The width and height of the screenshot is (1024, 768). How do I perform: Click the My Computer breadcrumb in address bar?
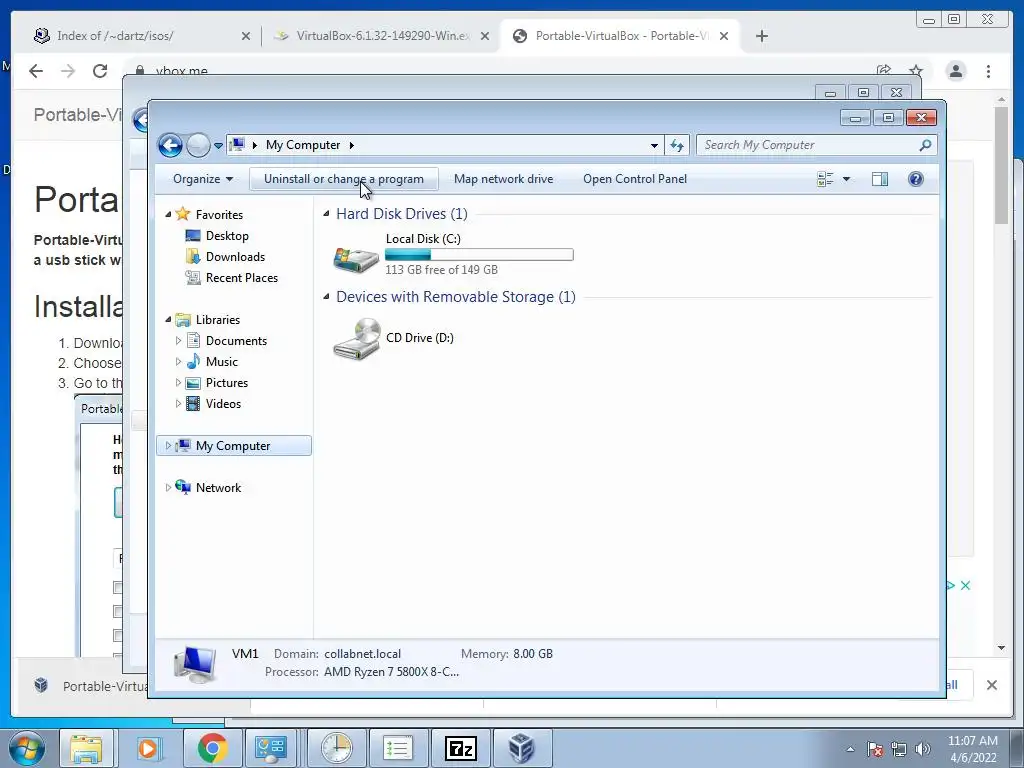(302, 145)
